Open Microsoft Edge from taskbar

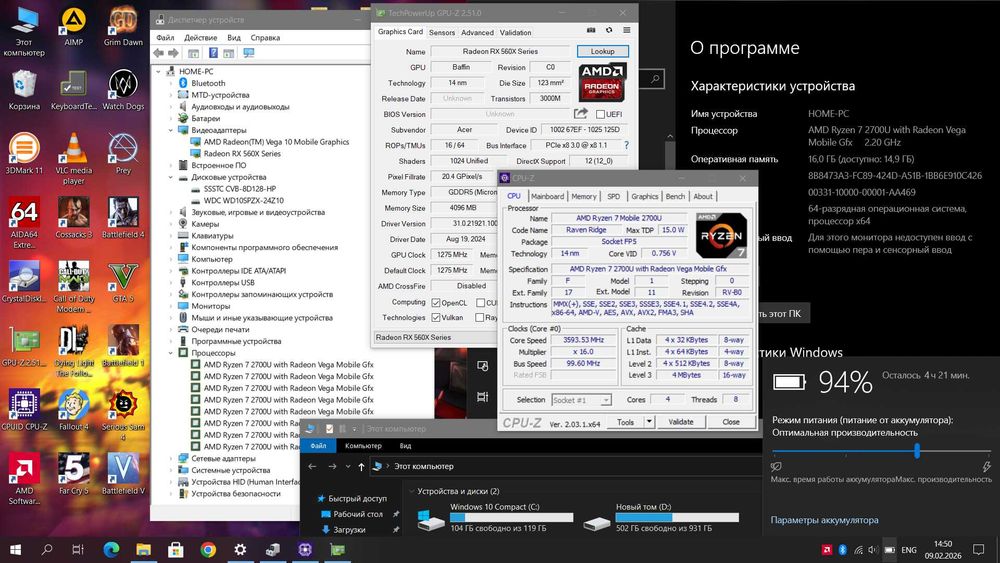(x=111, y=549)
